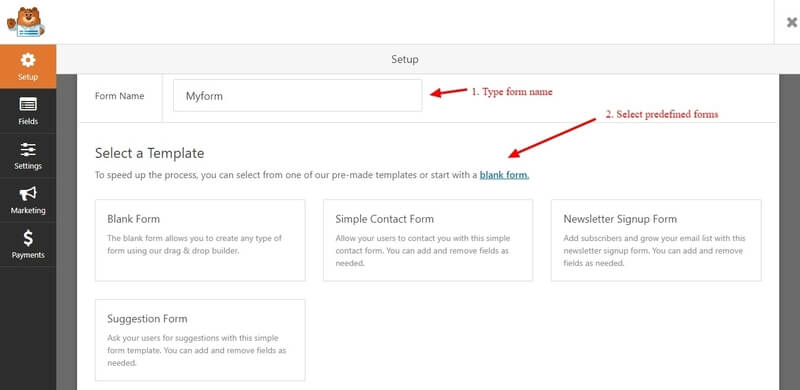The width and height of the screenshot is (800, 390).
Task: Click the Form Name label
Action: pos(119,96)
